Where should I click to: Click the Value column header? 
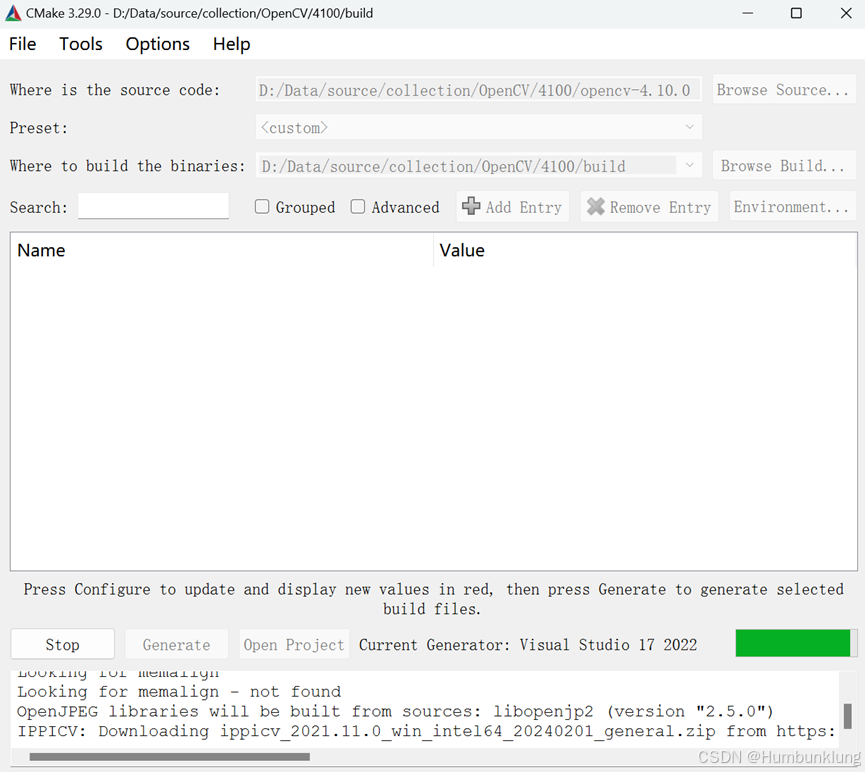[x=645, y=250]
